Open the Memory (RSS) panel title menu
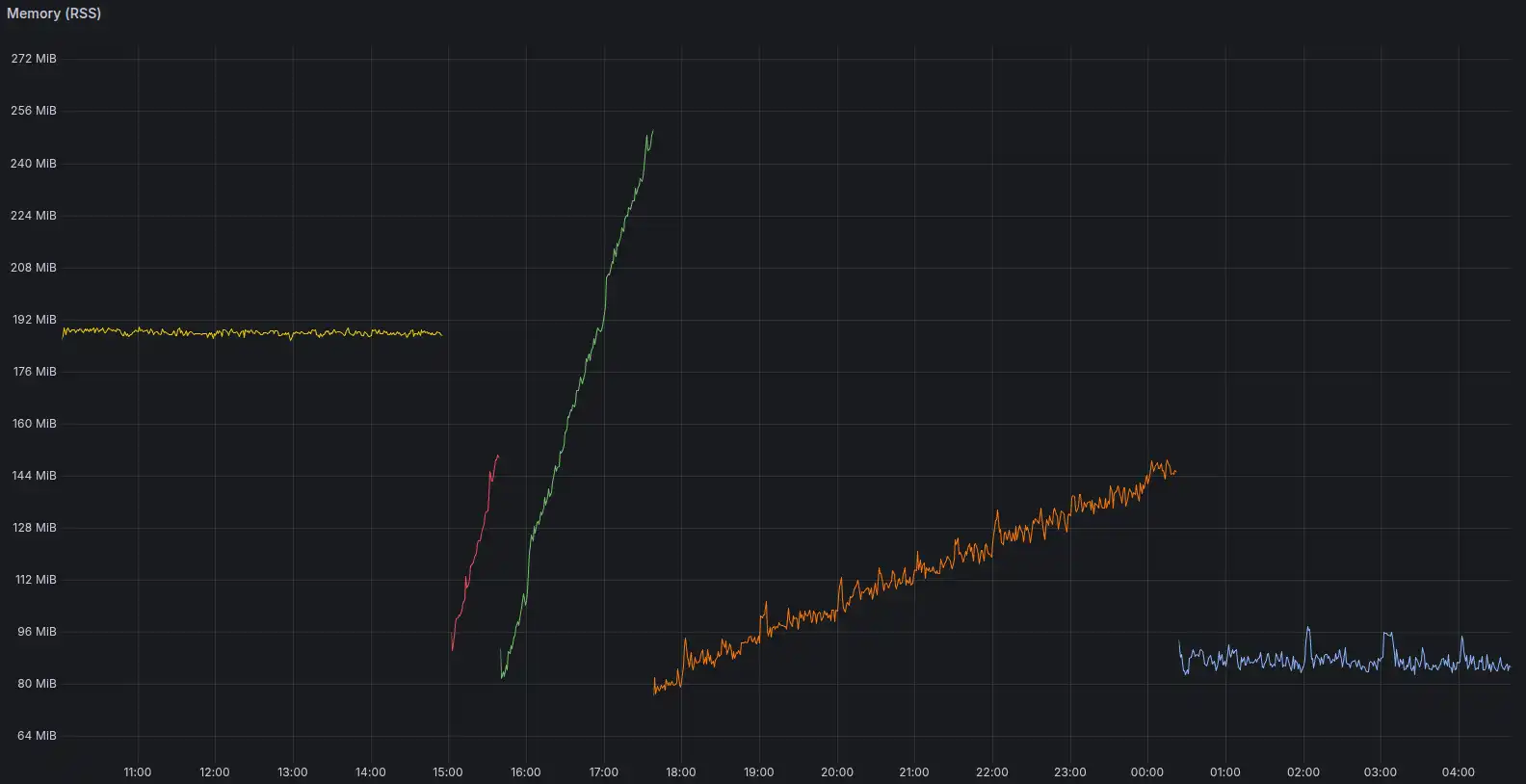This screenshot has width=1526, height=784. pyautogui.click(x=54, y=13)
